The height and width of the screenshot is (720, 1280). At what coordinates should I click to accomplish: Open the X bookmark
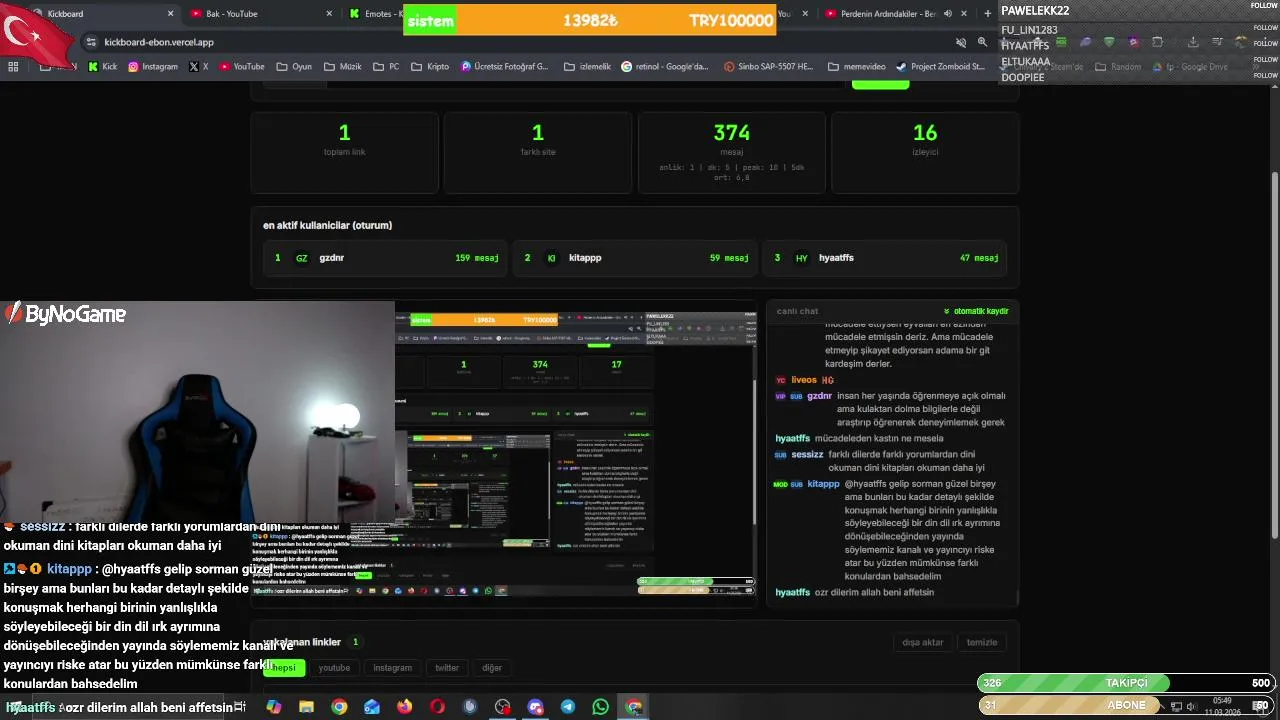(199, 67)
